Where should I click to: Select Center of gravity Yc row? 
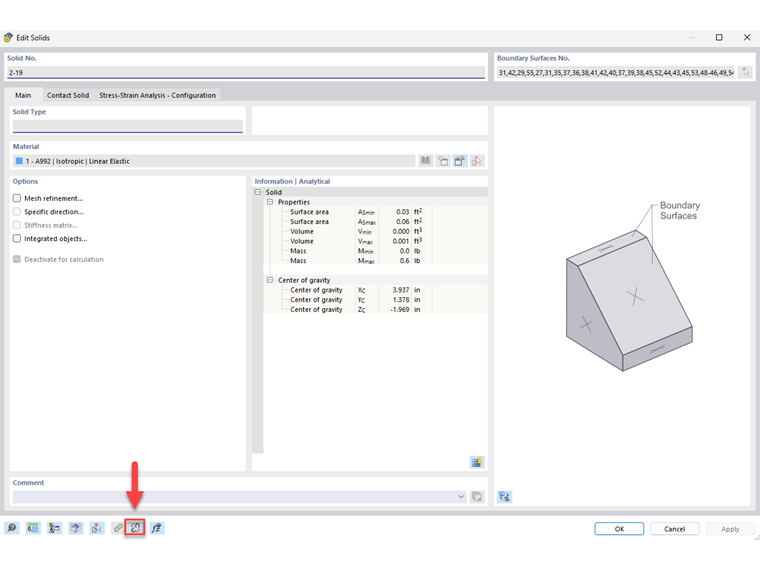click(x=376, y=300)
